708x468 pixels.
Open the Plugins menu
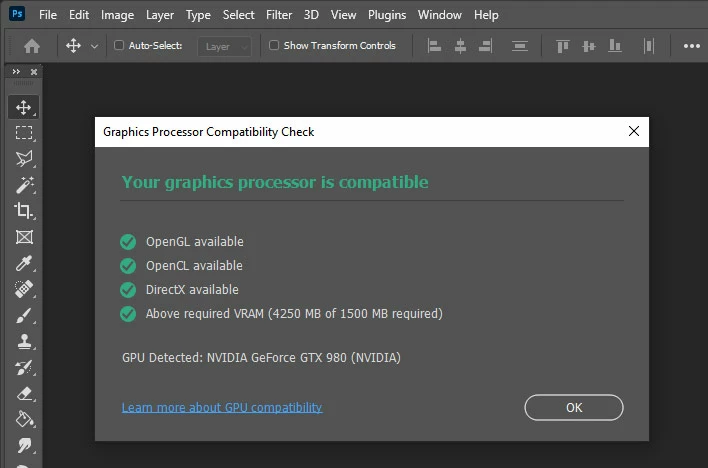(387, 15)
